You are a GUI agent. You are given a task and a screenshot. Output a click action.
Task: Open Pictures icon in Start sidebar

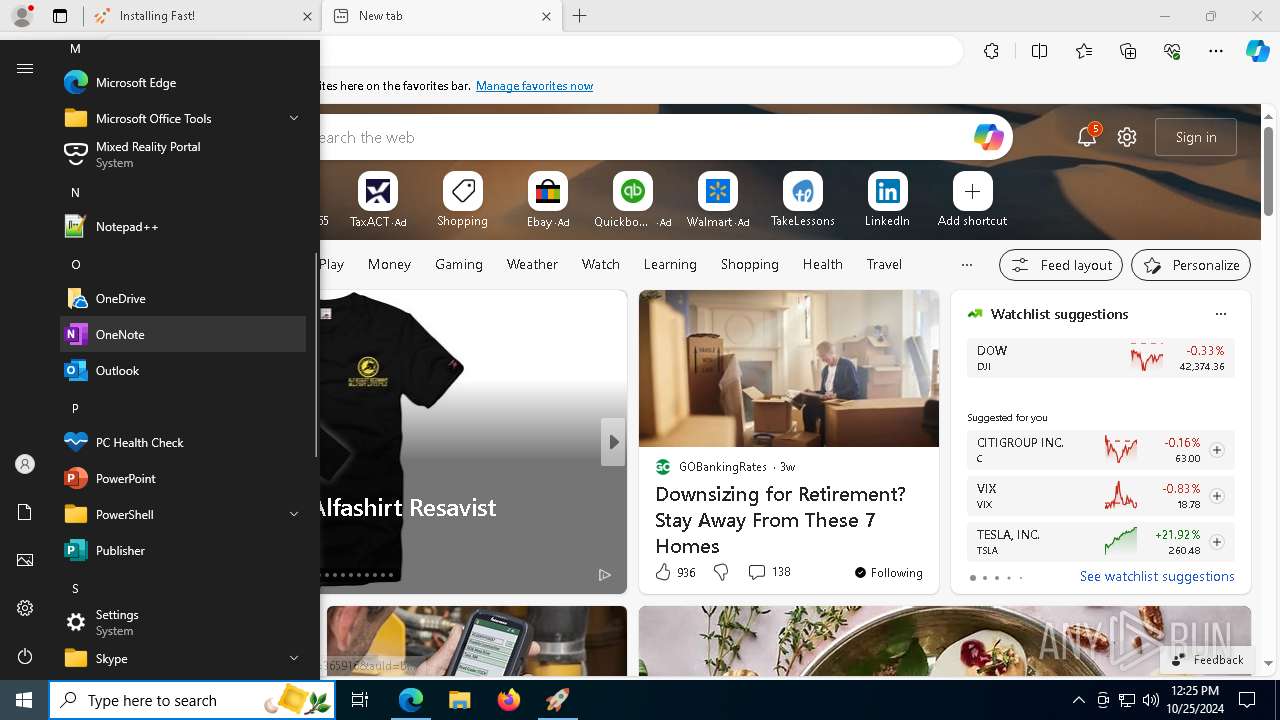(x=25, y=560)
